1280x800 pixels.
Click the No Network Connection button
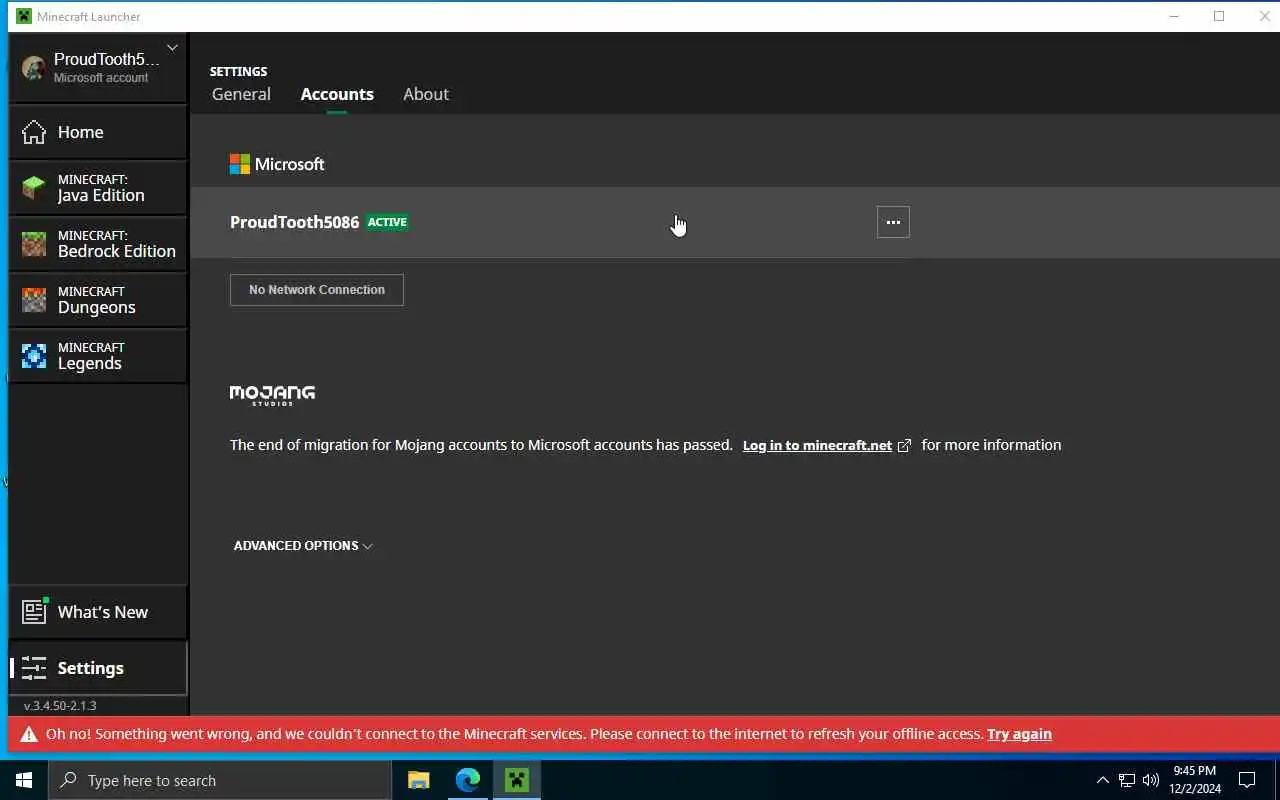pos(317,290)
